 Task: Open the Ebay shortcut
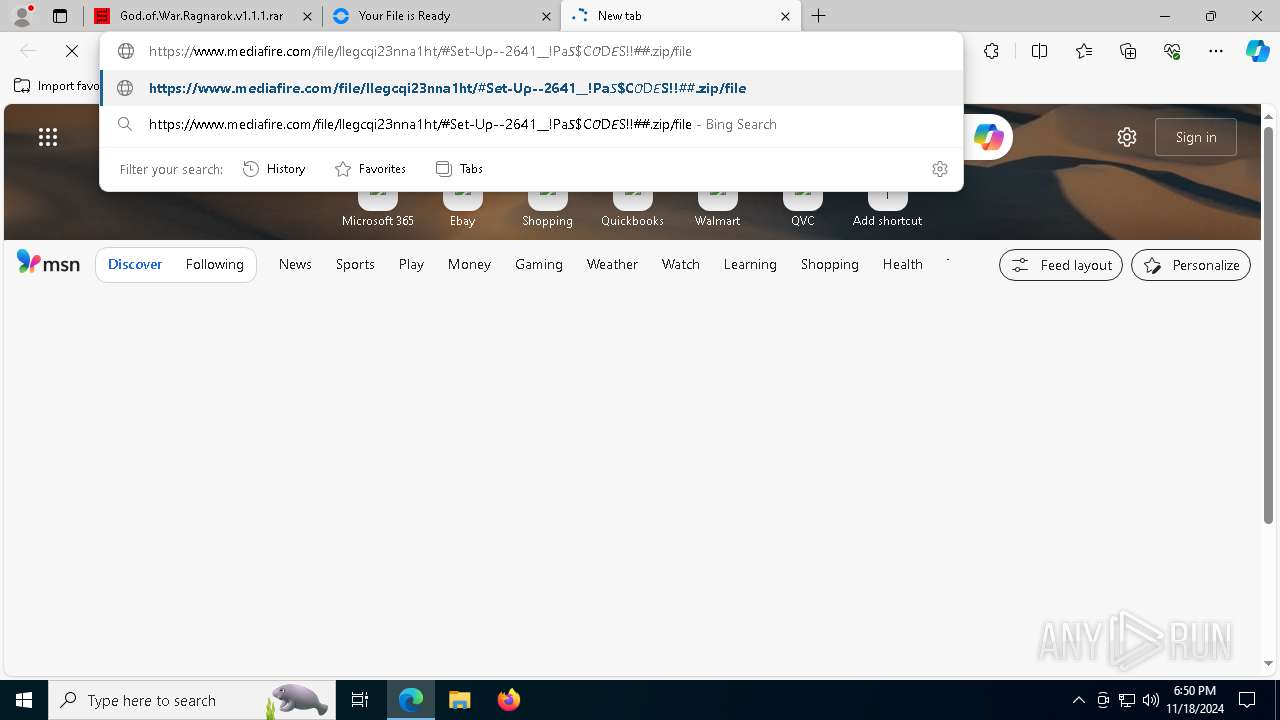point(462,208)
